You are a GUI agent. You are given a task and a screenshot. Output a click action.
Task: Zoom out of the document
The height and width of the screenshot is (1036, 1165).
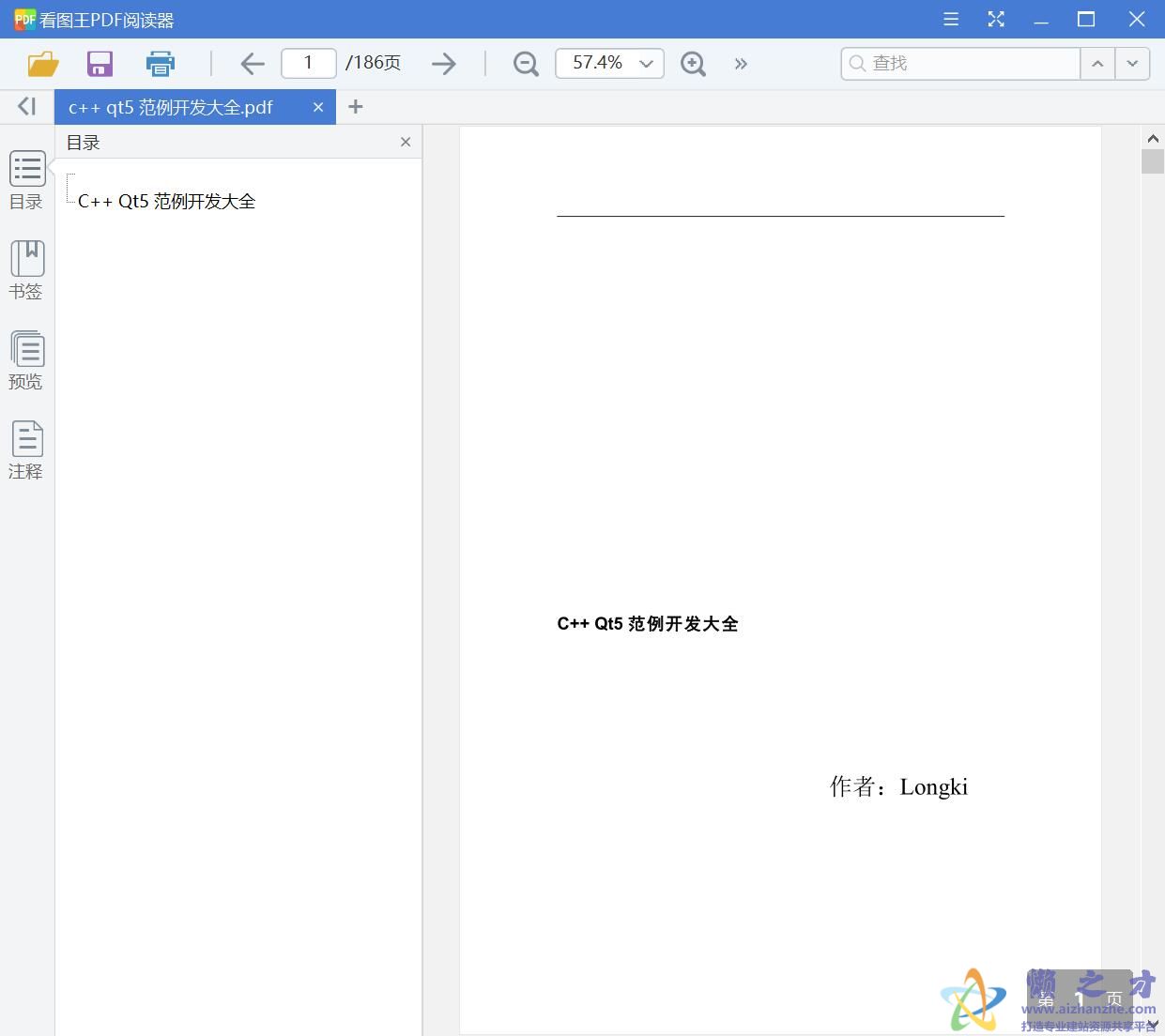click(525, 63)
